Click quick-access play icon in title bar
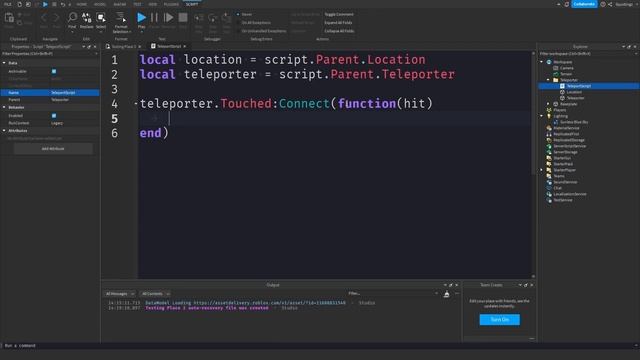Image resolution: width=640 pixels, height=360 pixels. click(x=45, y=4)
